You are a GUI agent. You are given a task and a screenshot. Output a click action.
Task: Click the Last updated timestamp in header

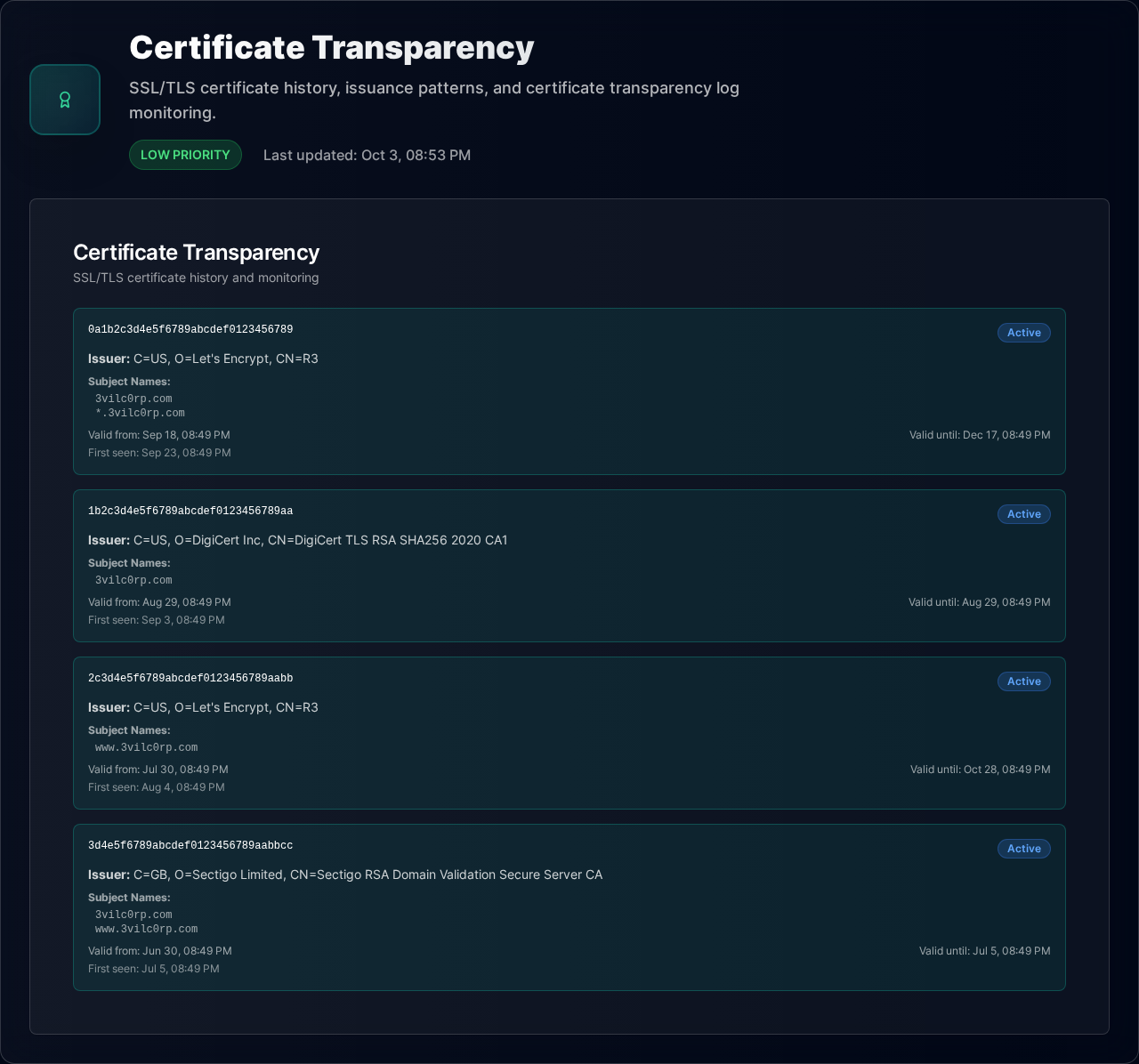pos(367,155)
